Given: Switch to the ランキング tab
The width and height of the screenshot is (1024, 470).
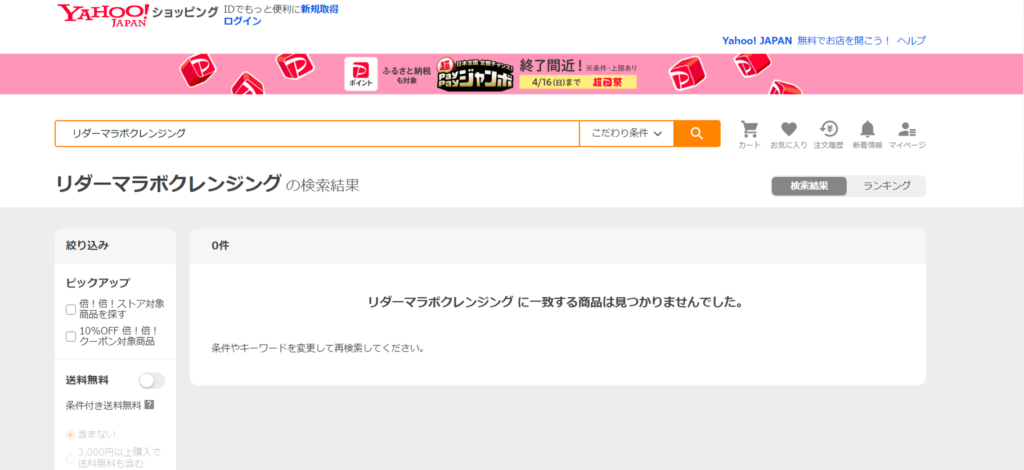Looking at the screenshot, I should tap(886, 186).
